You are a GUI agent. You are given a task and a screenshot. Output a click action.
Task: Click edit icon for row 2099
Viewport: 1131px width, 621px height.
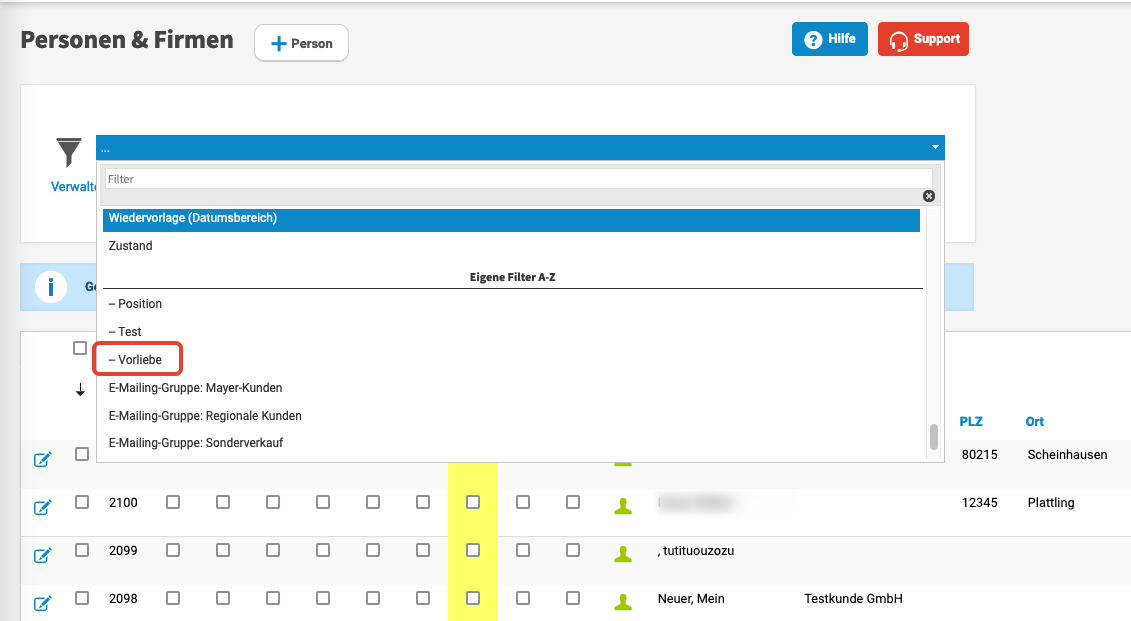43,555
